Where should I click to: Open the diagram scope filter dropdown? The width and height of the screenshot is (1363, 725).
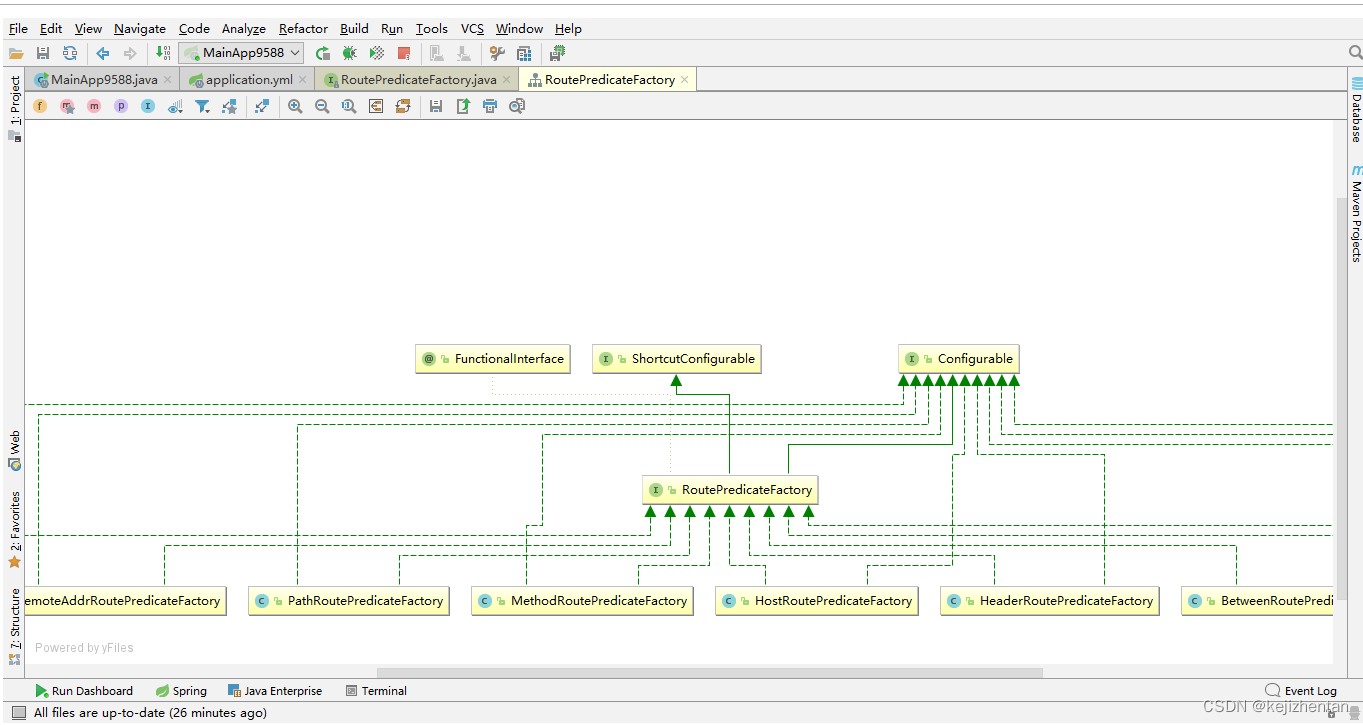pos(203,106)
